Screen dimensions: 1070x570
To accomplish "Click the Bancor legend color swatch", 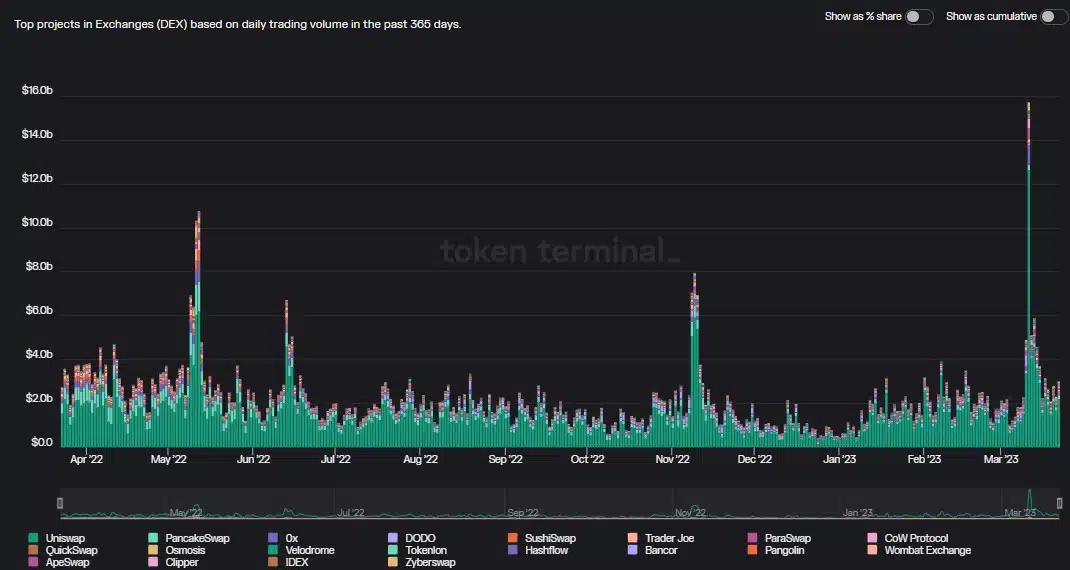I will point(632,550).
